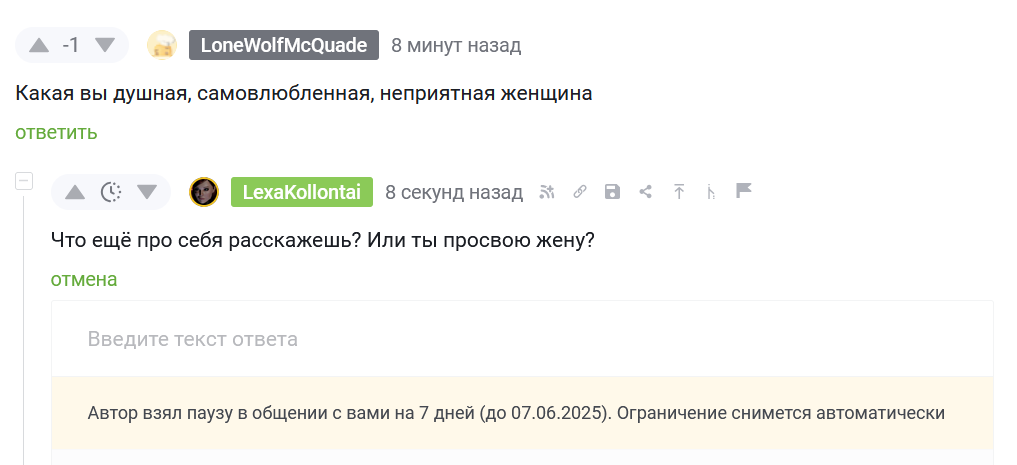Collapse the LexaKollontai reply thread
Image resolution: width=1017 pixels, height=465 pixels.
click(24, 181)
